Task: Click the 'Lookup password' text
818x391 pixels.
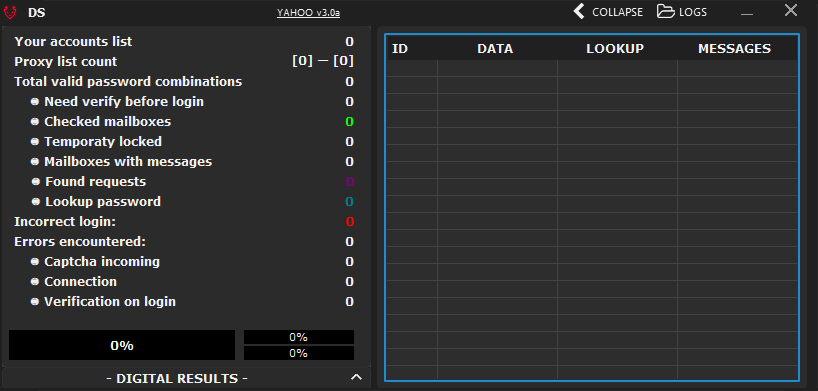Action: coord(103,202)
